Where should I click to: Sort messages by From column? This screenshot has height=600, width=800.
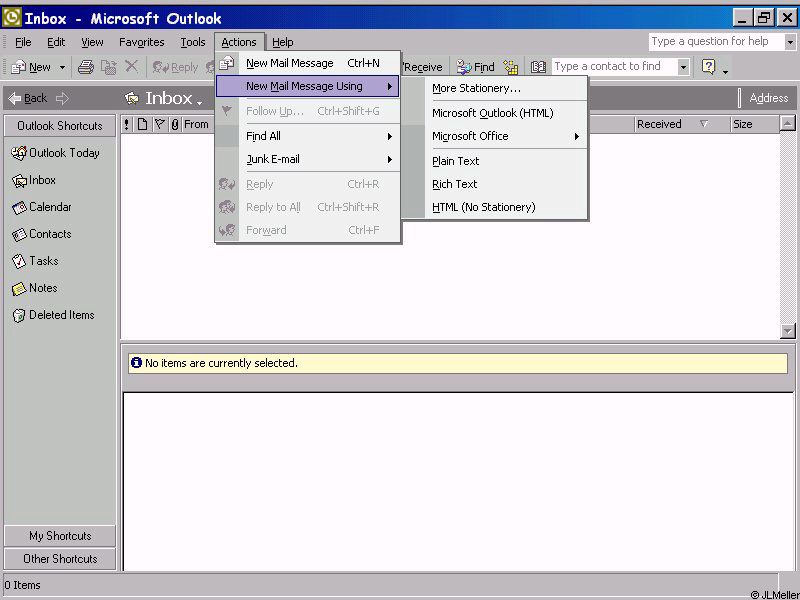[196, 124]
